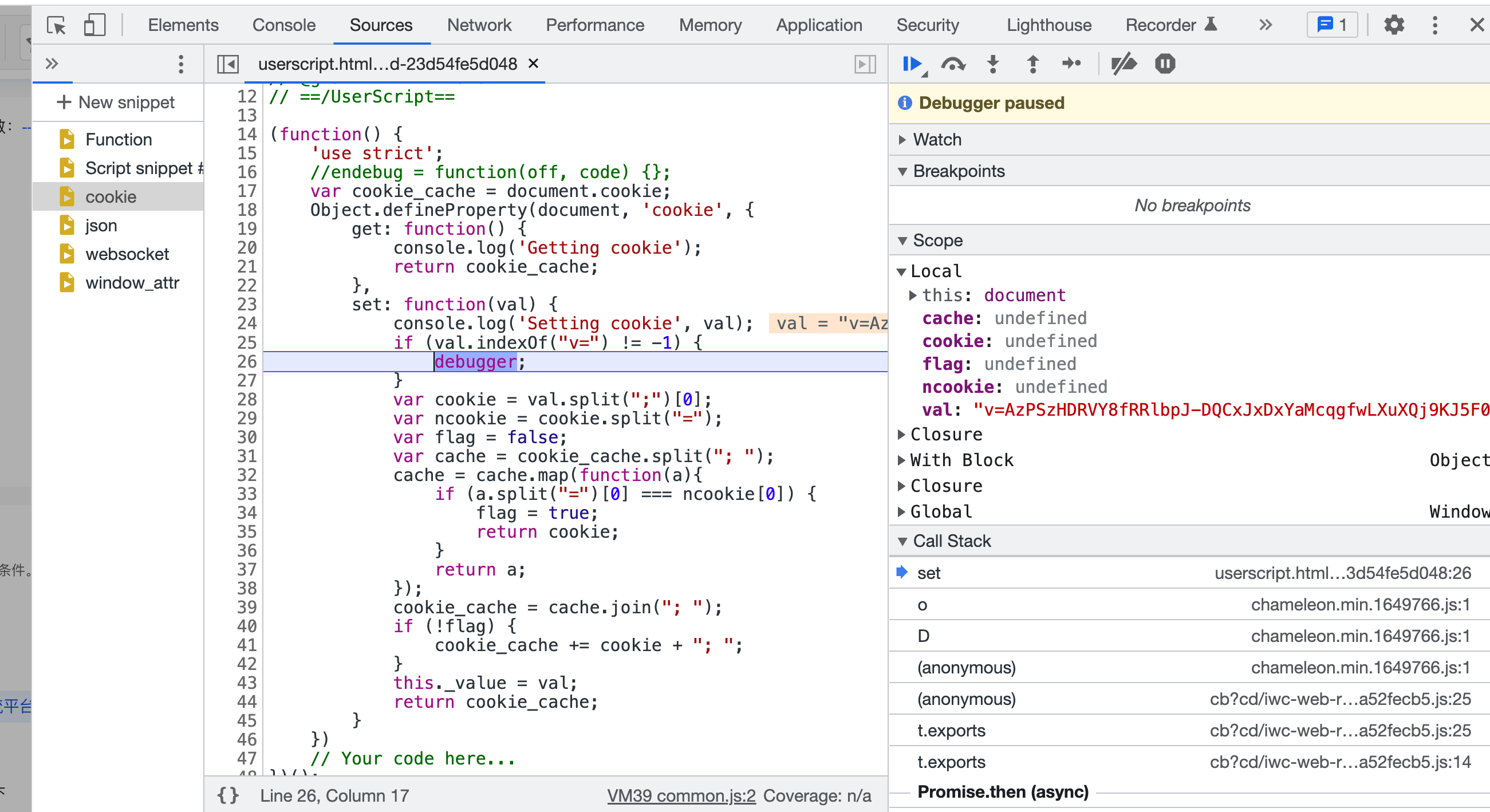Open the VM39 common.js:2 link

point(681,795)
